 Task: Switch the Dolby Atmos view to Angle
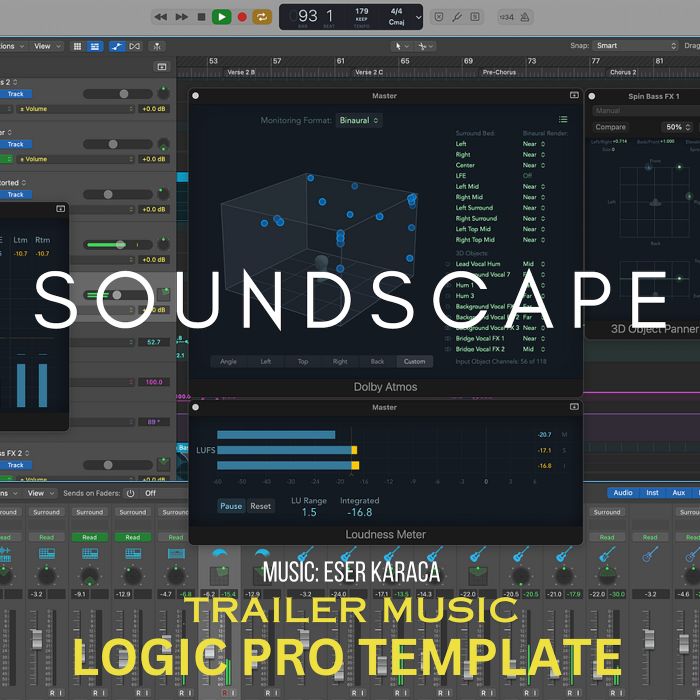(x=228, y=361)
